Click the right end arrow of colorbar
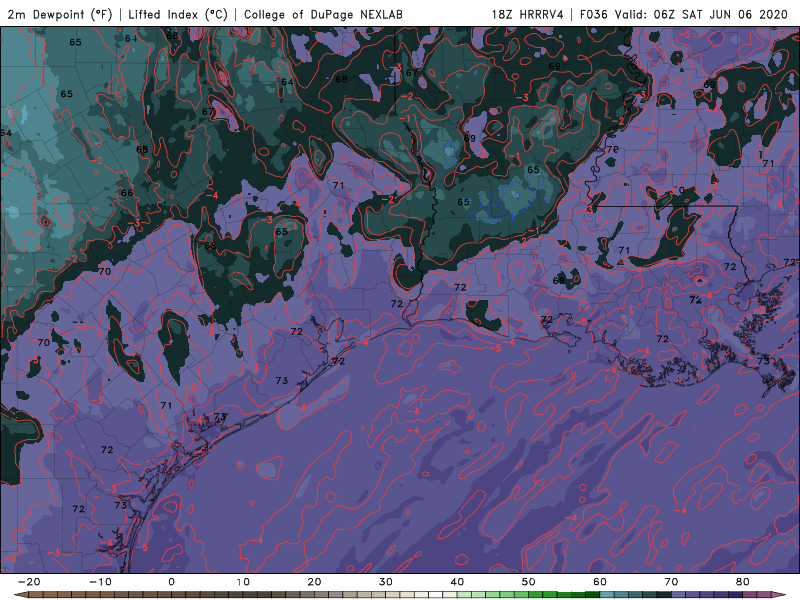800x600 pixels. click(x=779, y=595)
